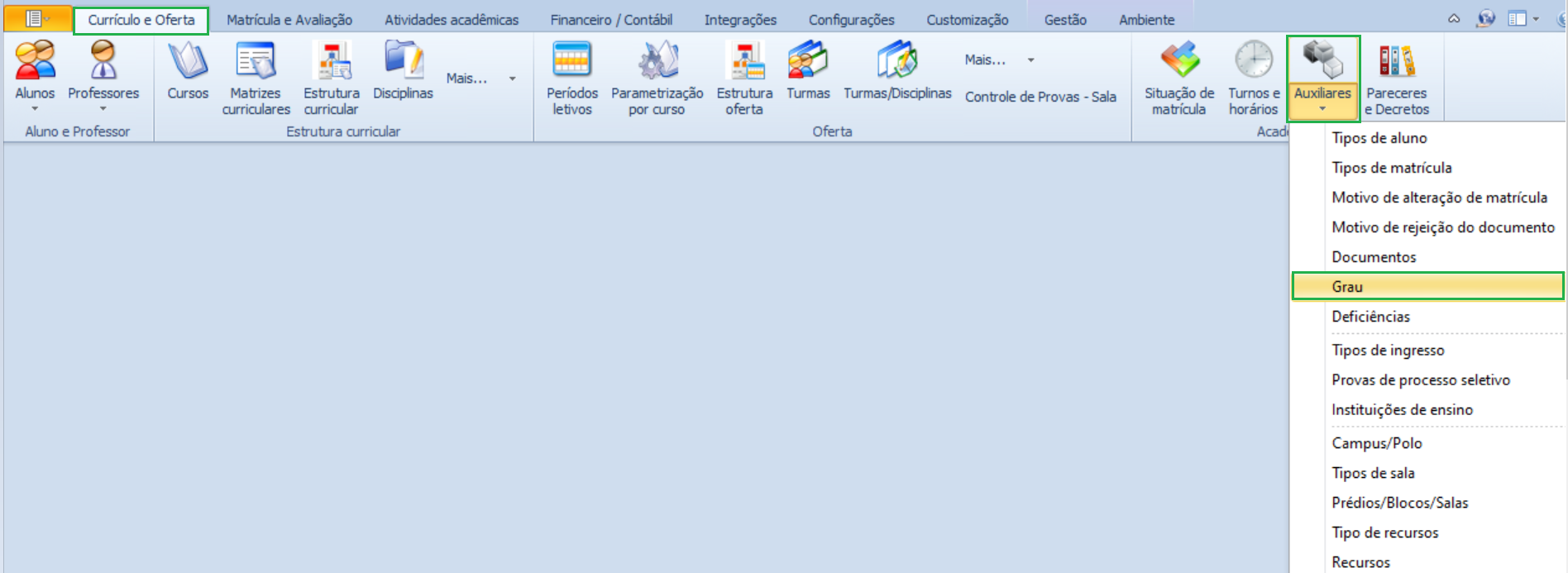This screenshot has width=1568, height=573.
Task: Switch to Customização tab
Action: click(968, 20)
